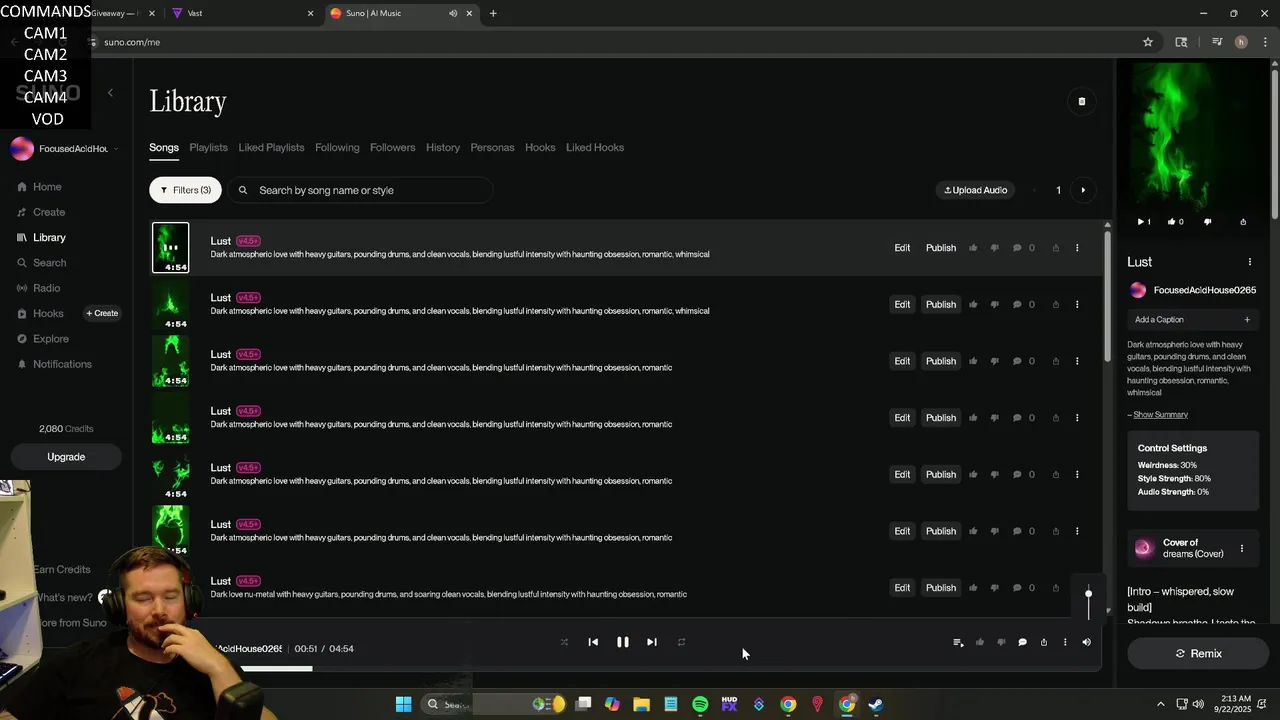This screenshot has width=1280, height=720.
Task: Publish the nu-metal Lust song
Action: pos(941,588)
